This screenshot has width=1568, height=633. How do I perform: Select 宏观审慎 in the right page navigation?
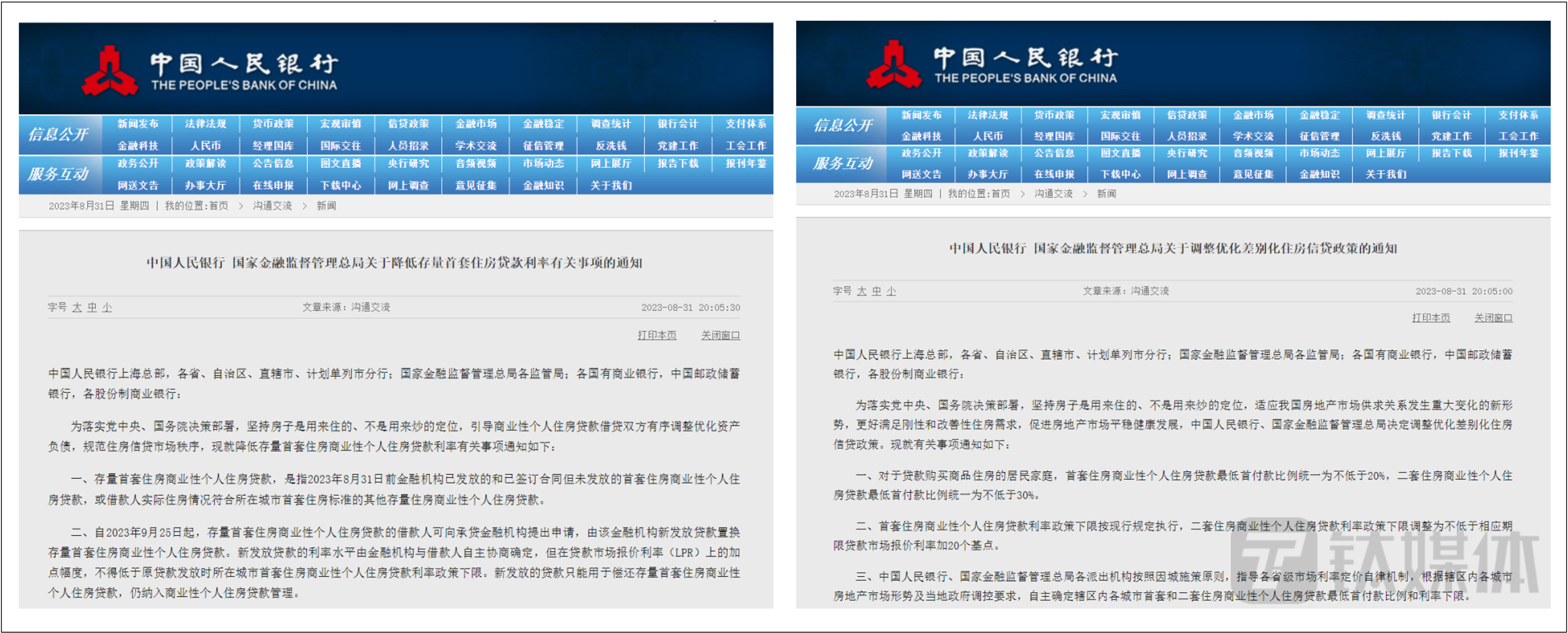pyautogui.click(x=1120, y=115)
